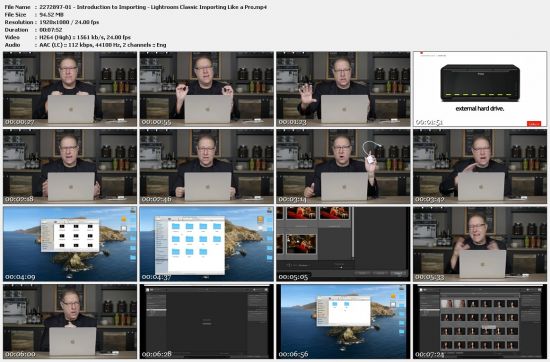Open the frame stamped 00:00:55

(207, 89)
